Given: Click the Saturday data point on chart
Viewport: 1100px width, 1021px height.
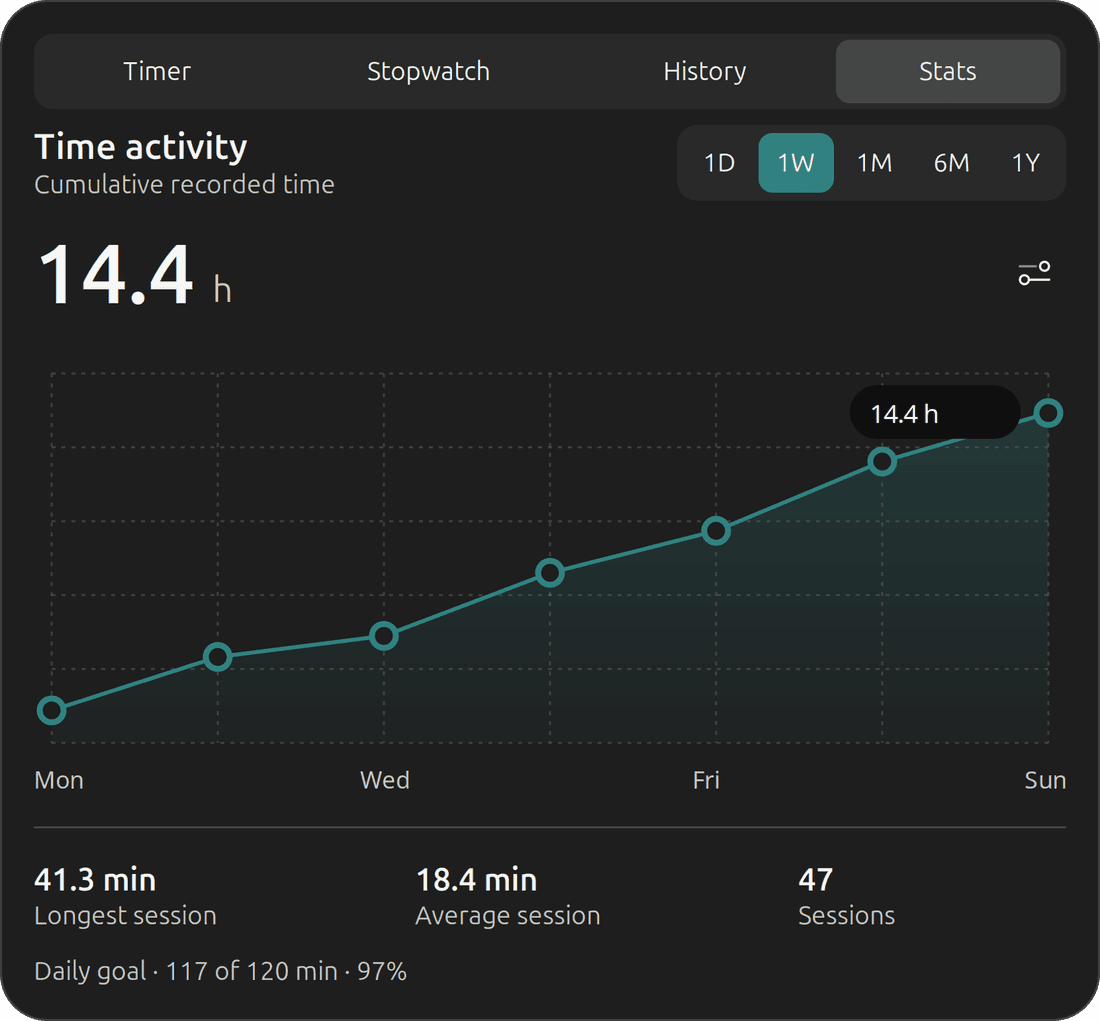Looking at the screenshot, I should [x=882, y=461].
